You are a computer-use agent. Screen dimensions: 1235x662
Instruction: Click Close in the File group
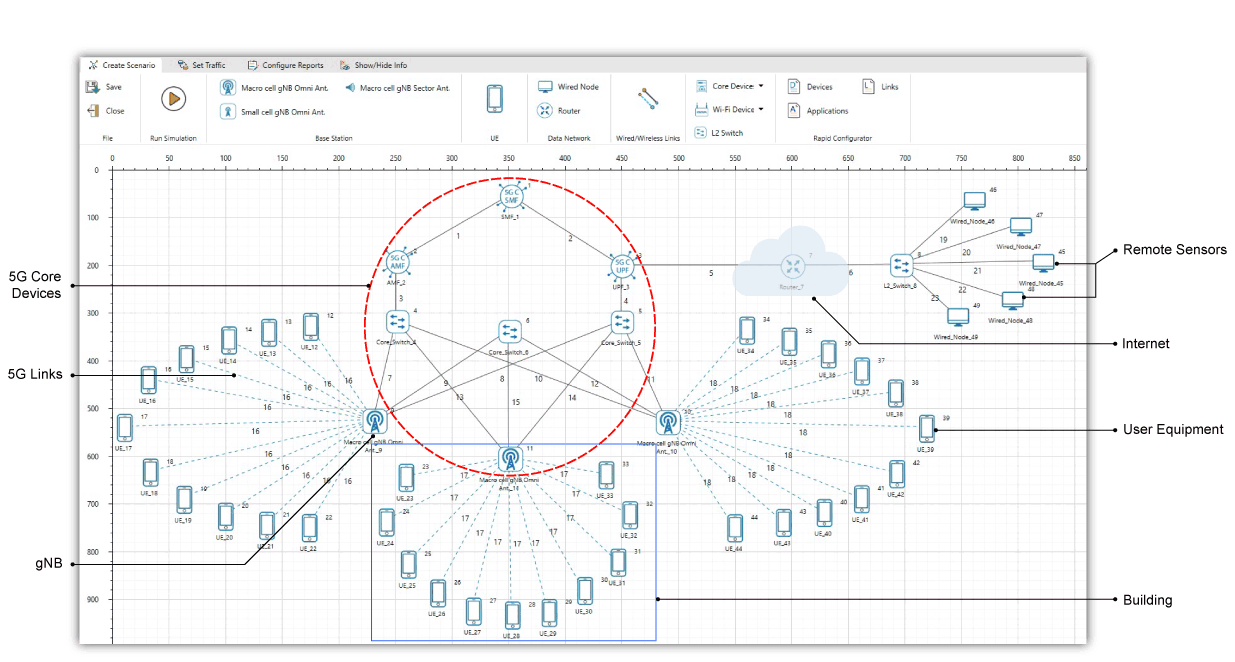104,111
